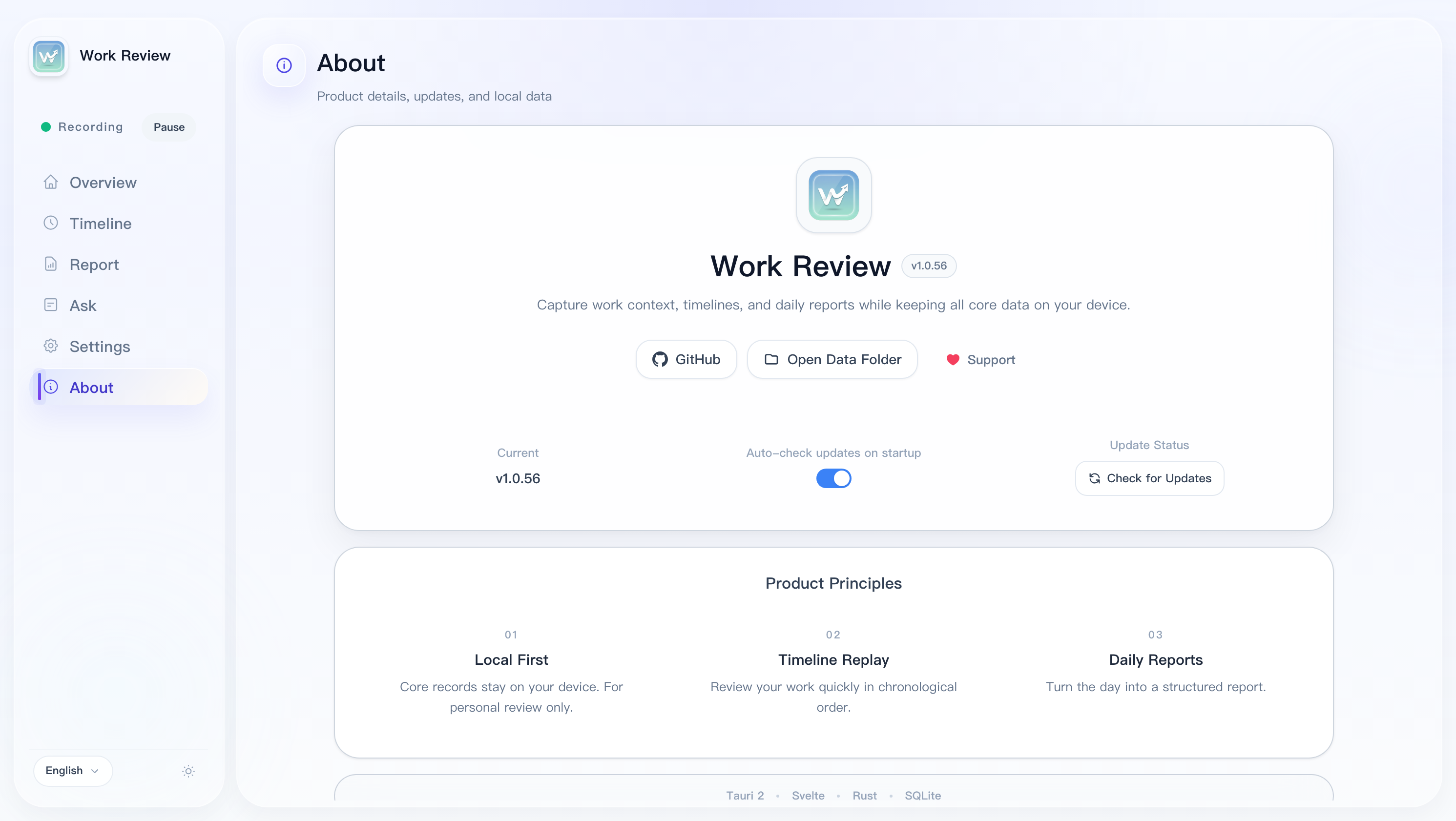Click the 'Auto-check updates on startup' label
The image size is (1456, 821).
click(x=833, y=452)
